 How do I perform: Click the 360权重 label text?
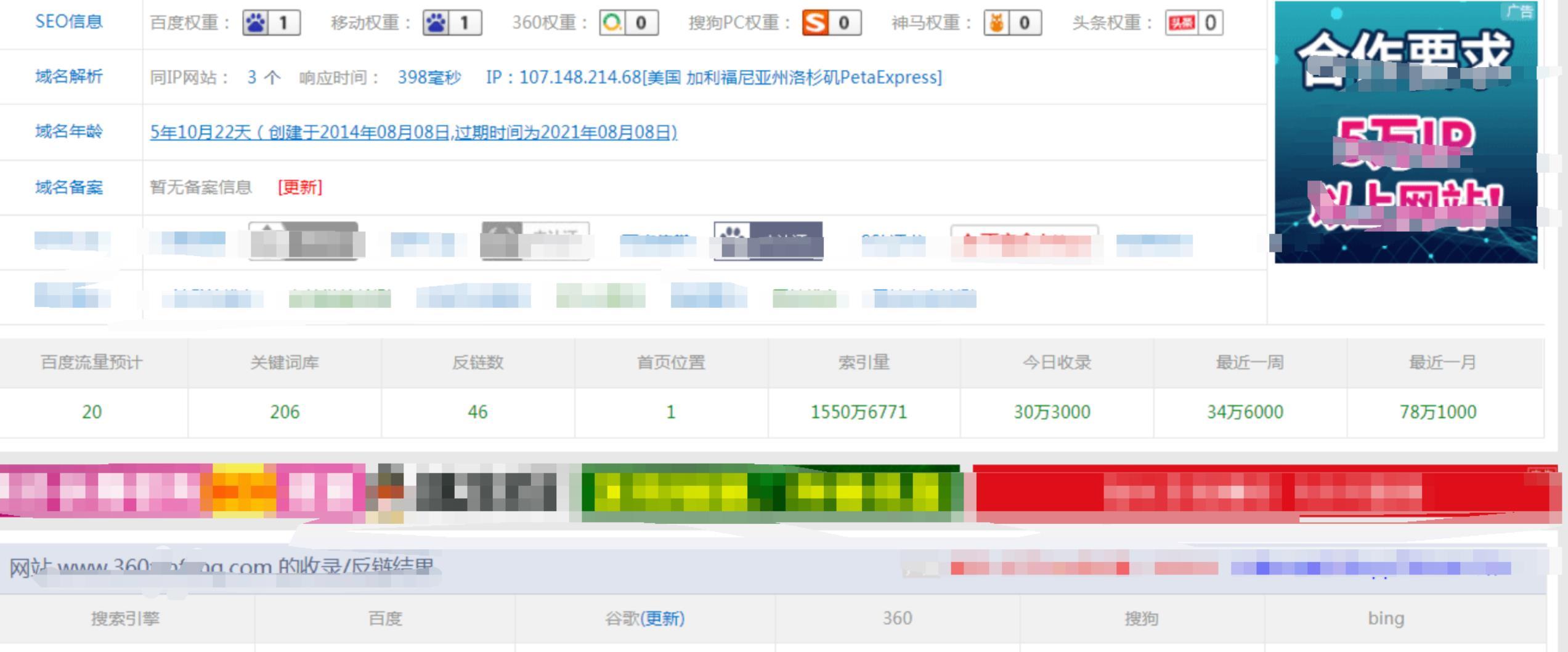550,23
